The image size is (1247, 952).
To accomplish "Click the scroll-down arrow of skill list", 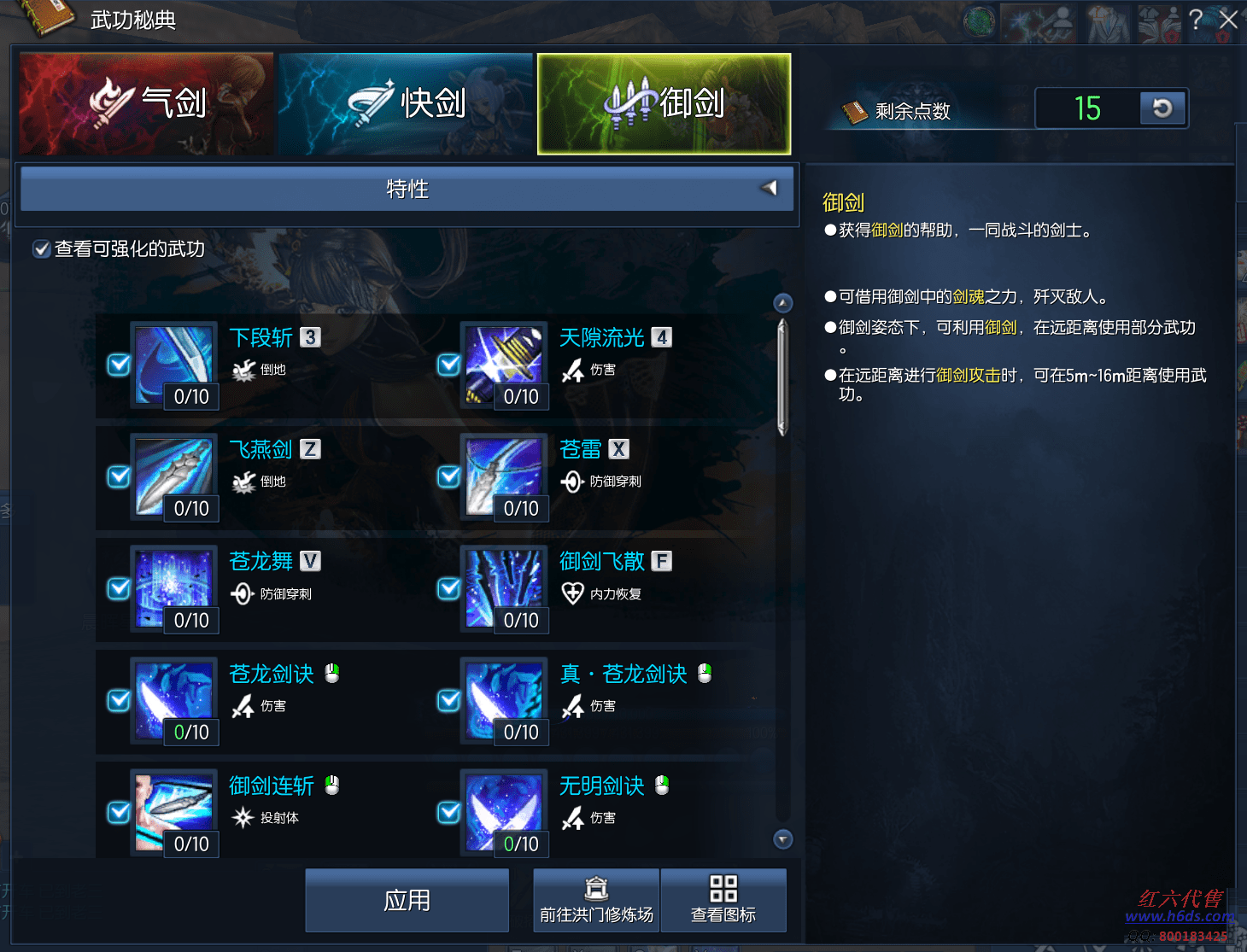I will [782, 839].
